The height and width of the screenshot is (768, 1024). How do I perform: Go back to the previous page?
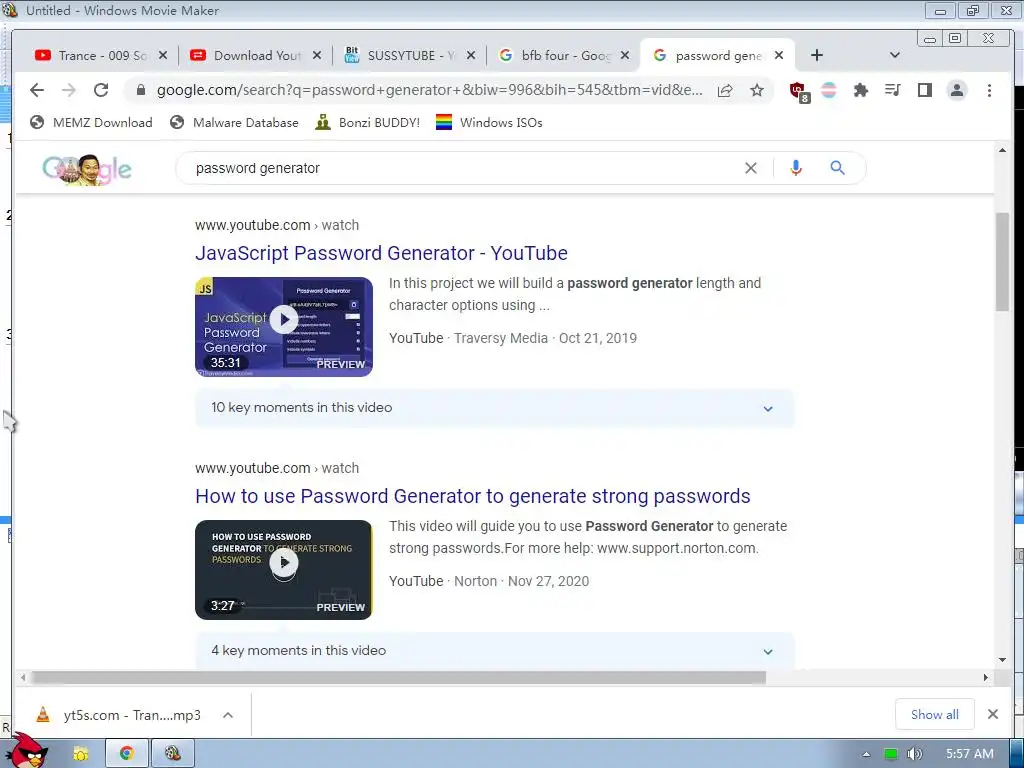37,90
